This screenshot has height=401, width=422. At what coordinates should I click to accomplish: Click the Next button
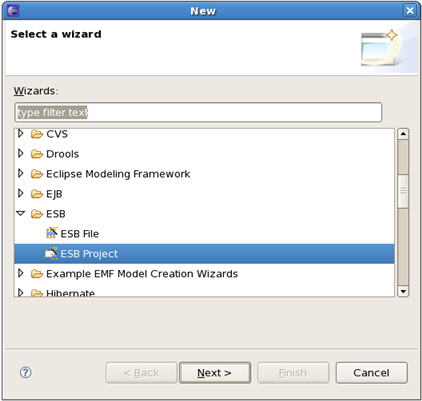pos(215,372)
